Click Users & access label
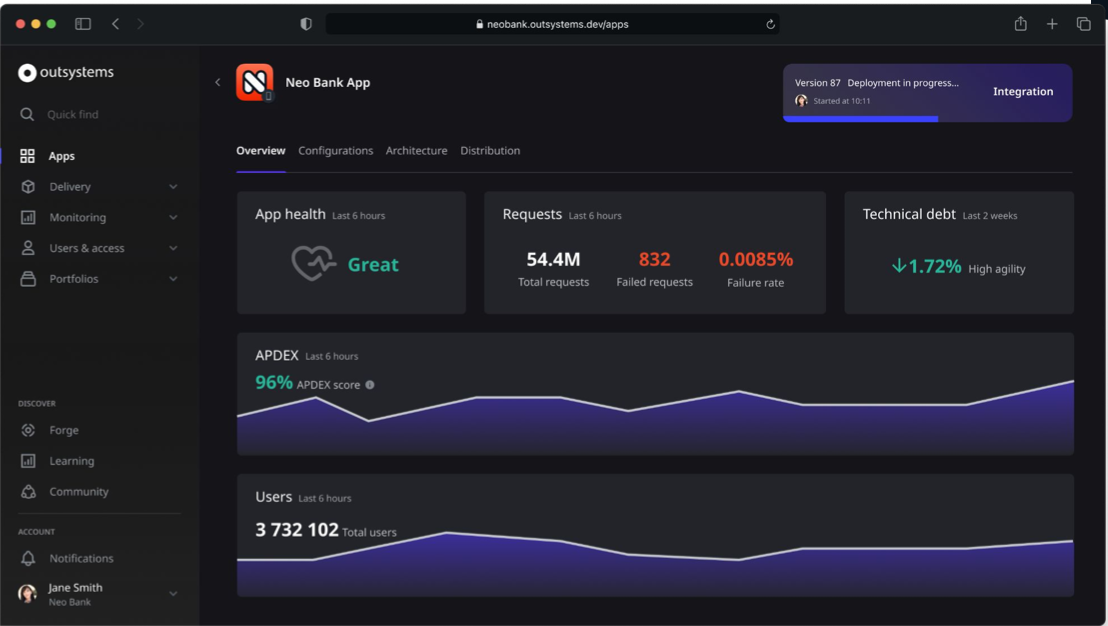The height and width of the screenshot is (626, 1108). 87,248
